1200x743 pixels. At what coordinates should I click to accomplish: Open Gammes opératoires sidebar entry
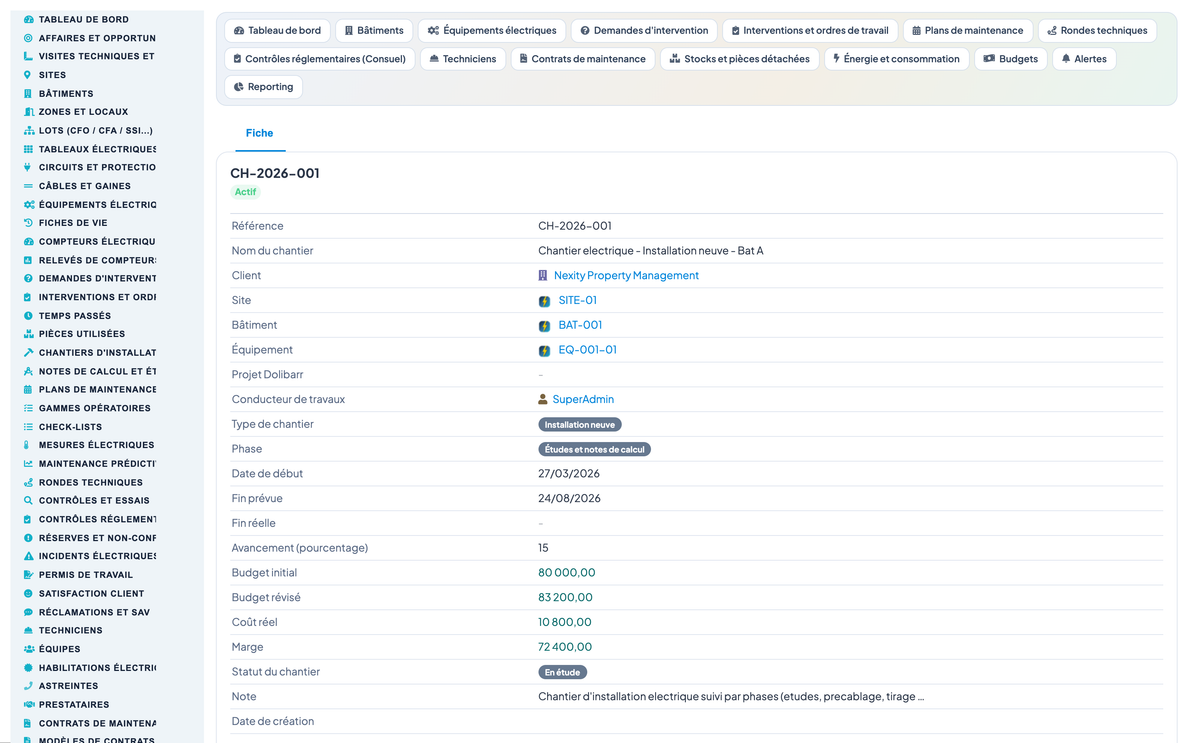coord(95,408)
